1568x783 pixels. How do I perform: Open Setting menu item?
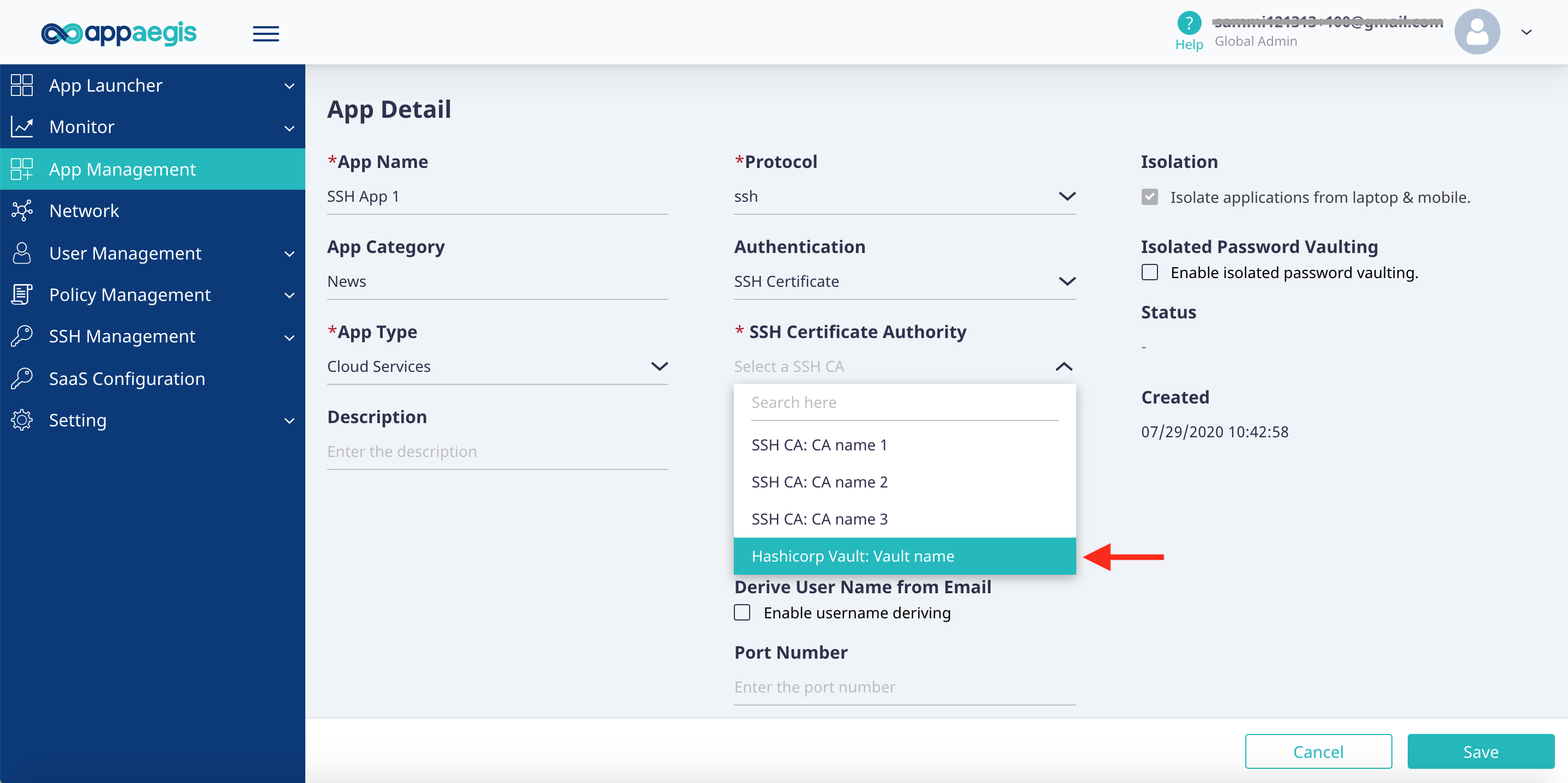(x=152, y=420)
